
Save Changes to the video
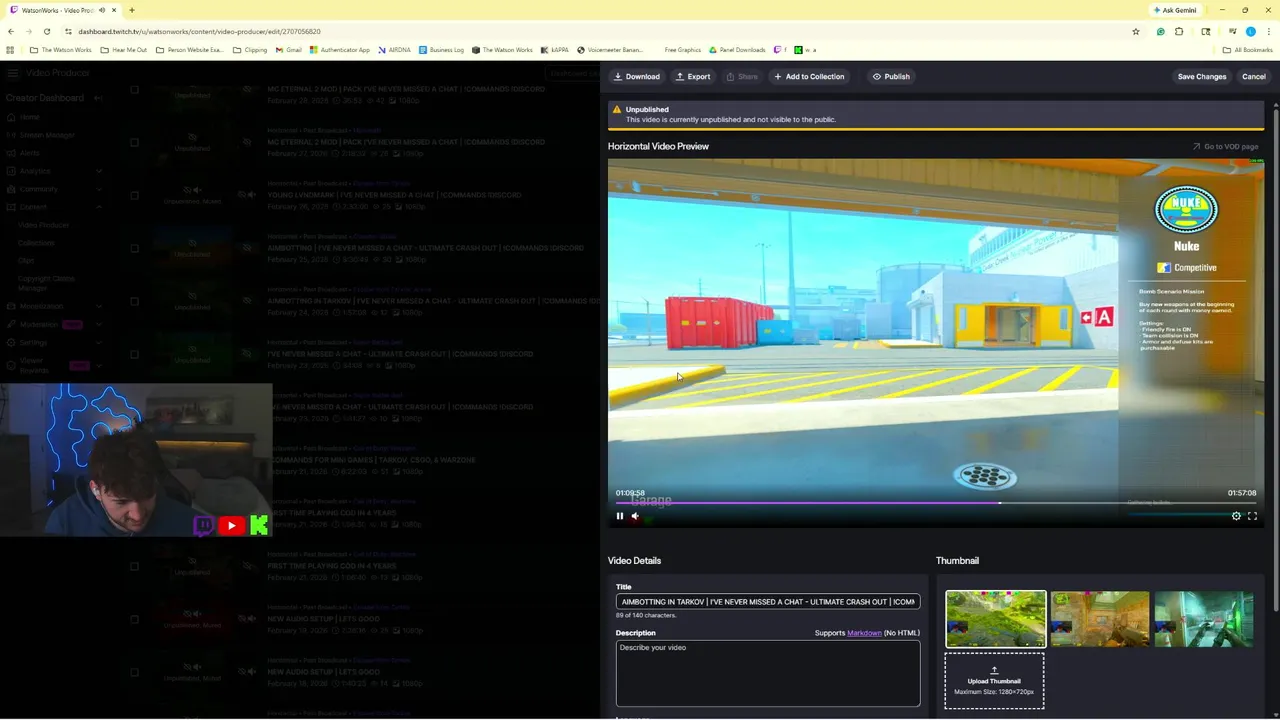pos(1201,76)
